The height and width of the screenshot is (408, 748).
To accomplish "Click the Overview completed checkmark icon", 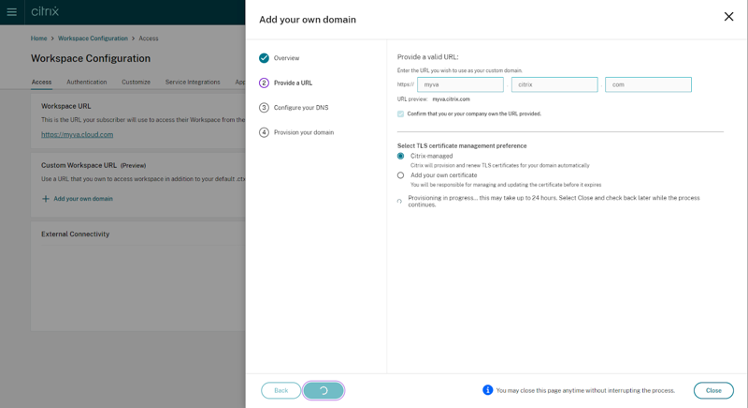I will click(x=264, y=58).
